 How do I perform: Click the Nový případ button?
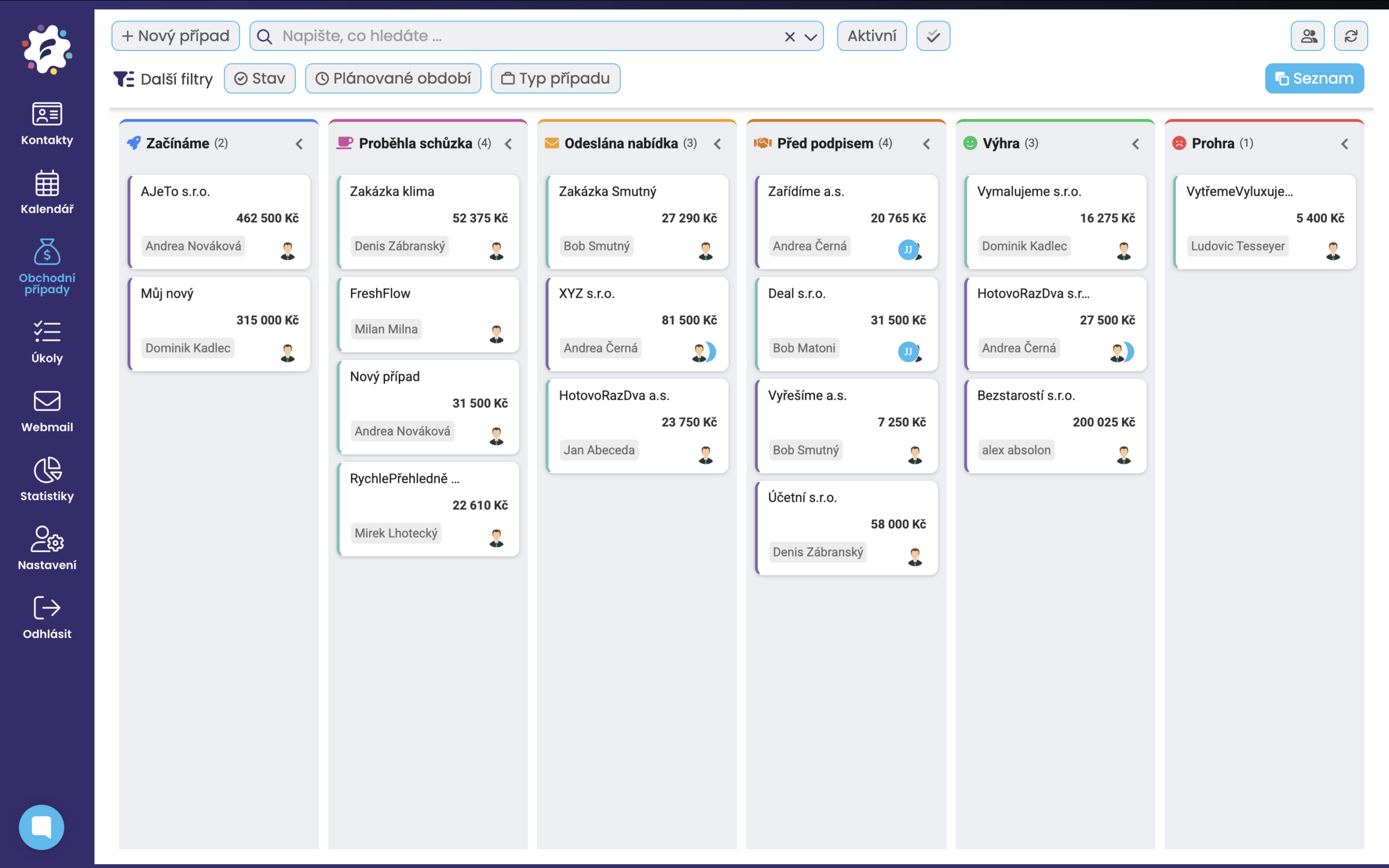176,36
